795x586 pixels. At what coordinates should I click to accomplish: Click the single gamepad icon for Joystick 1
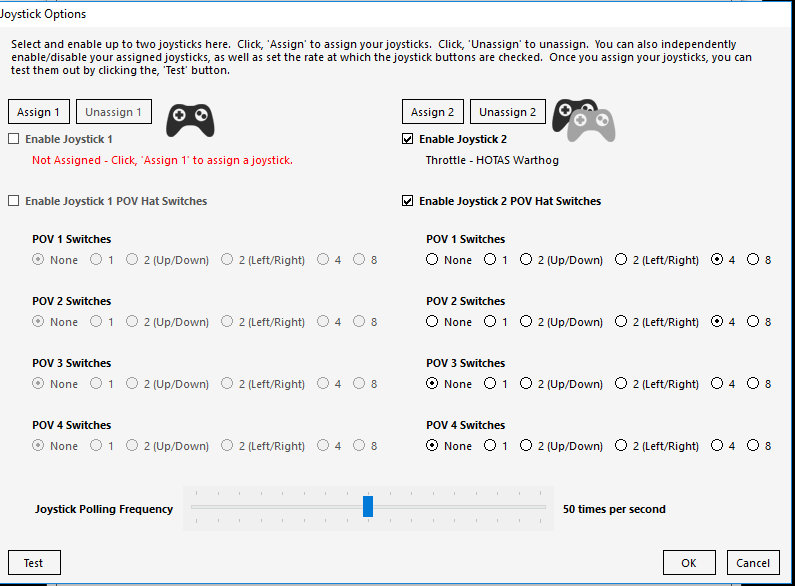[x=190, y=121]
